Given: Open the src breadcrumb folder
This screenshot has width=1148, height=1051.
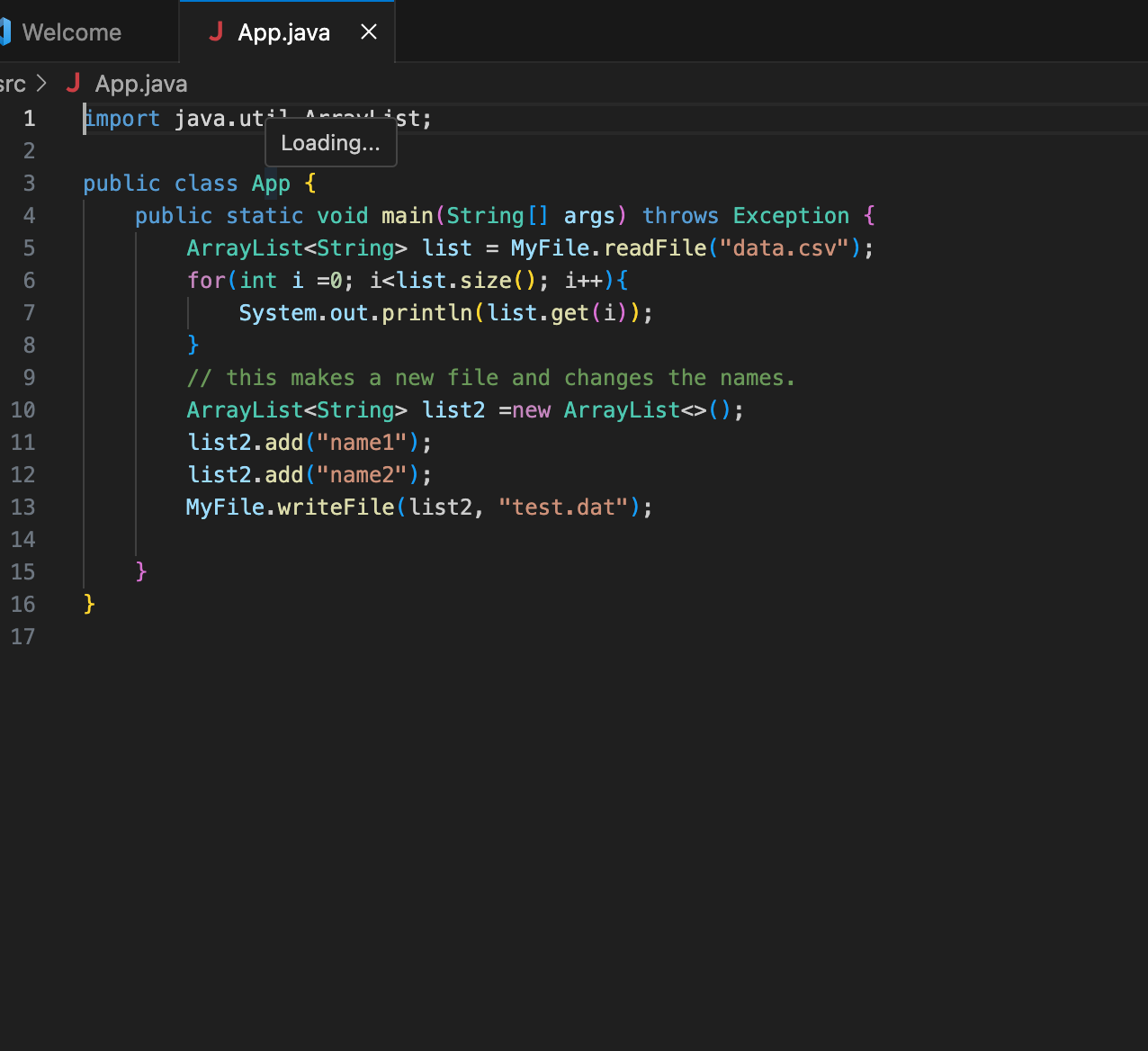Looking at the screenshot, I should coord(13,84).
